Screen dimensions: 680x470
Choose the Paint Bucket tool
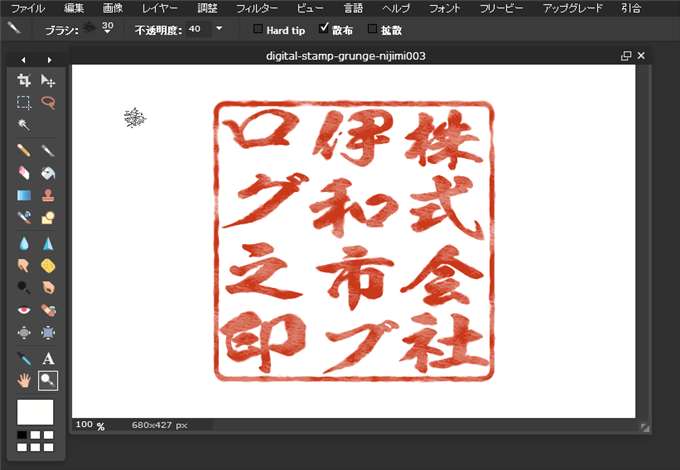point(48,172)
